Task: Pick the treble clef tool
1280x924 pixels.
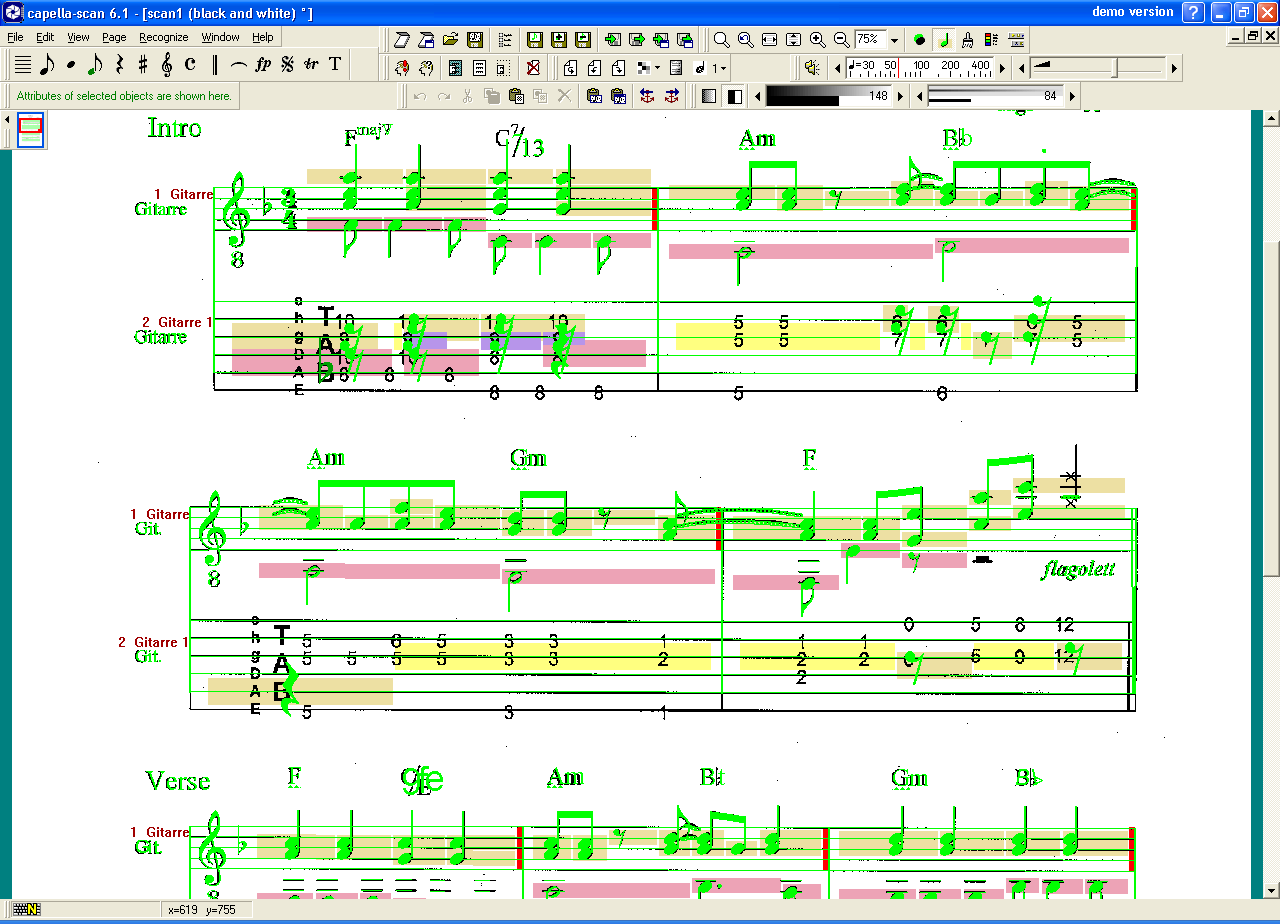Action: [x=167, y=65]
